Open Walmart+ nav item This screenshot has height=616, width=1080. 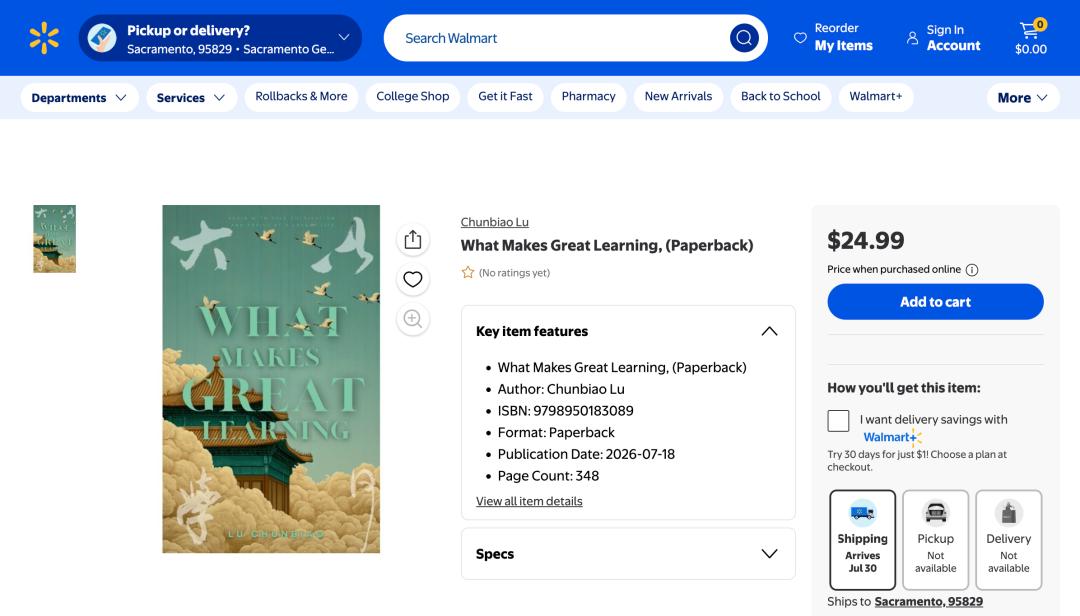pyautogui.click(x=875, y=96)
